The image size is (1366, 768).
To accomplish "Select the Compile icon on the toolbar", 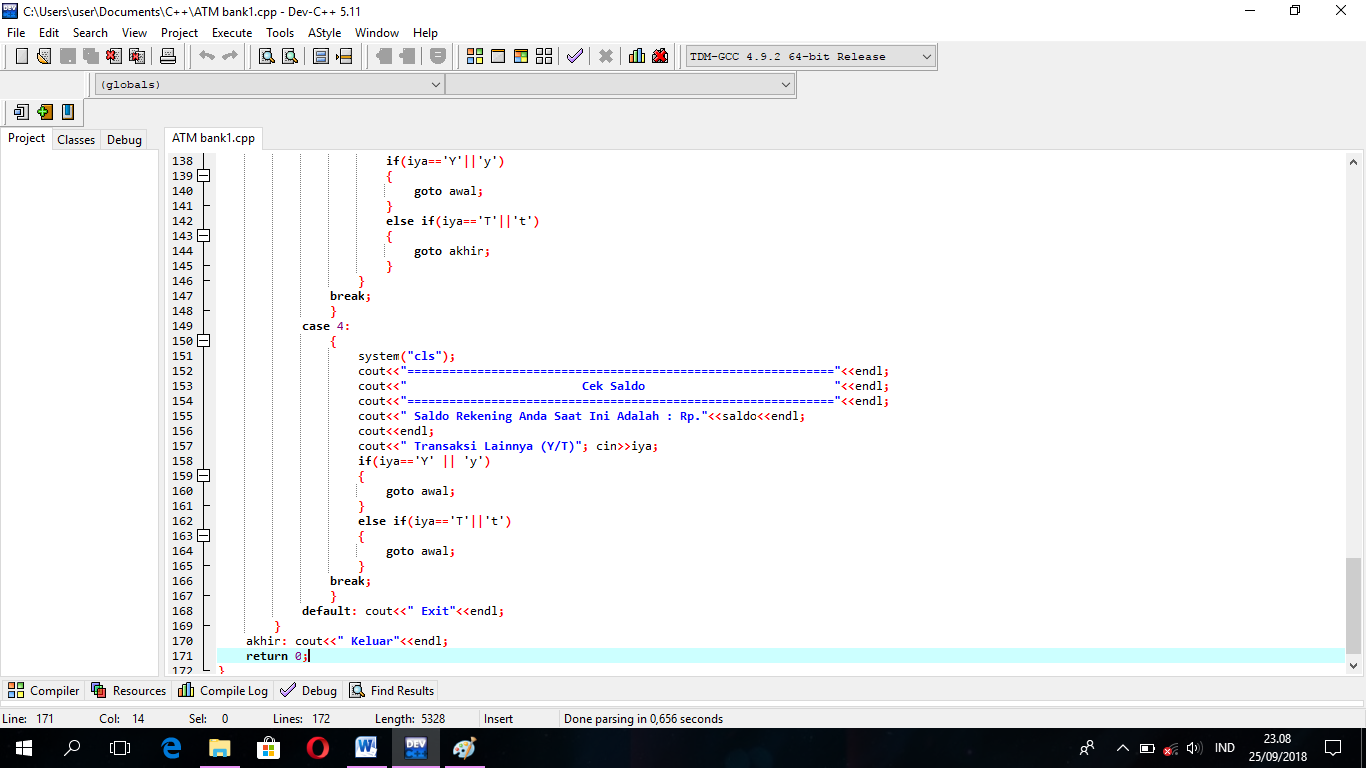I will point(474,56).
